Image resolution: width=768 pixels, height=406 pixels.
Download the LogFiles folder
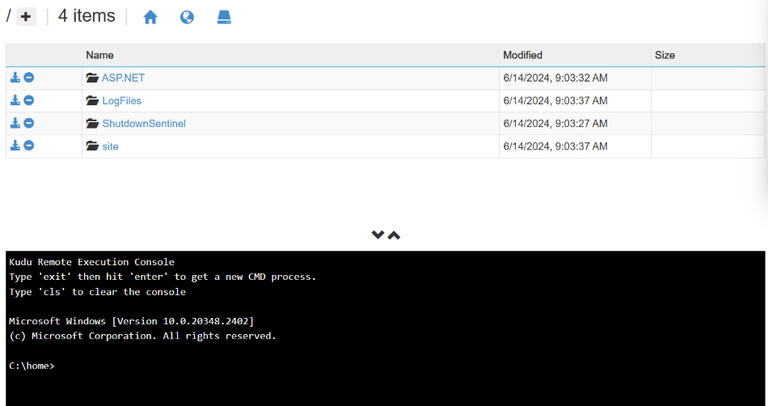(x=15, y=100)
